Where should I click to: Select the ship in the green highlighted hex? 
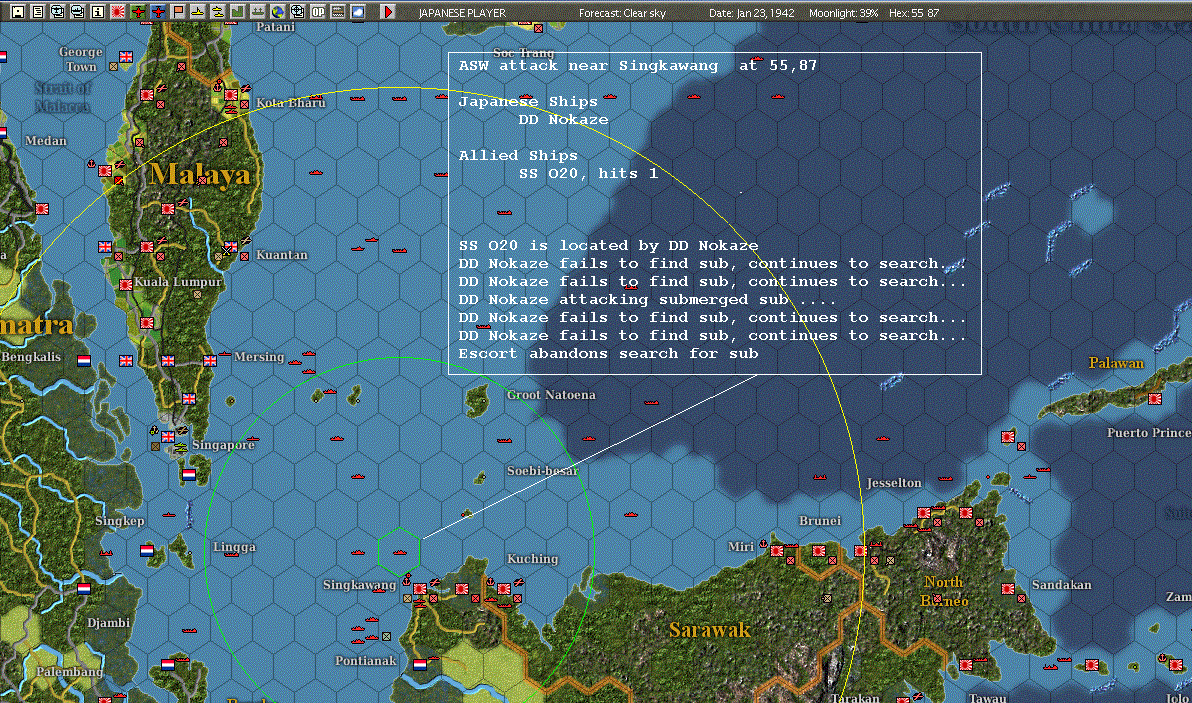pos(400,553)
